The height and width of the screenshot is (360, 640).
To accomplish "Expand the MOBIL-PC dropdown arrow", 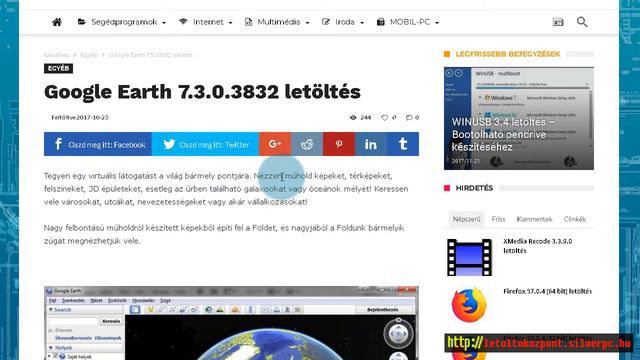I will [x=437, y=23].
